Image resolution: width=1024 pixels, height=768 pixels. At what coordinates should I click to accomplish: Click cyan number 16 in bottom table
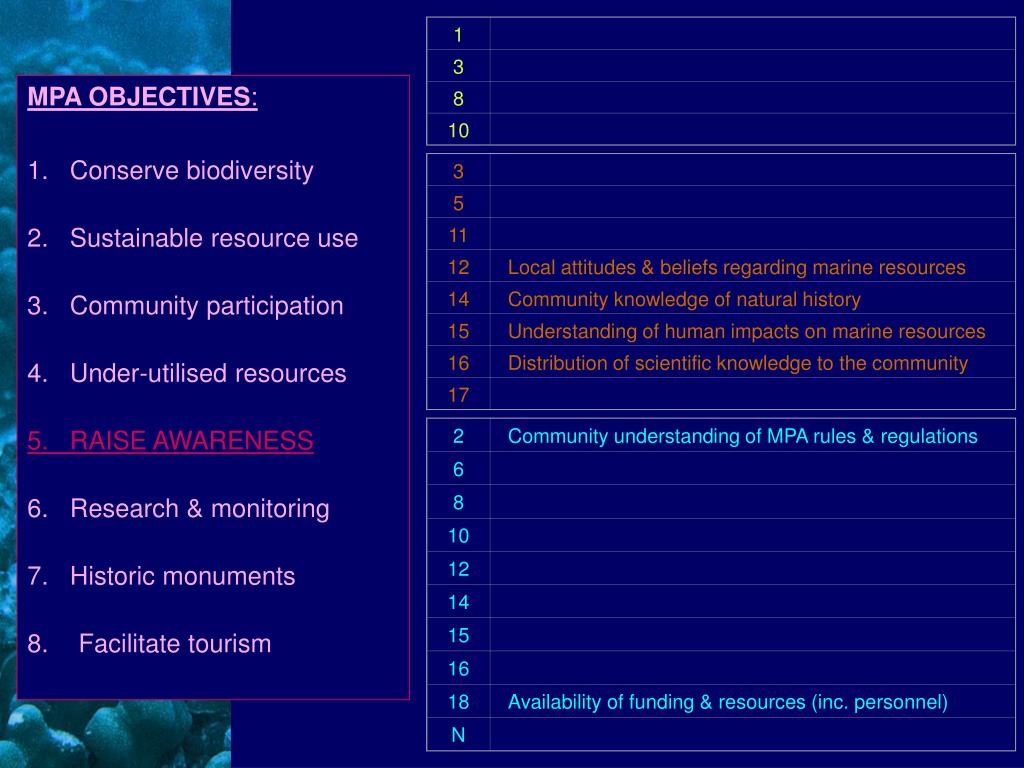tap(458, 669)
